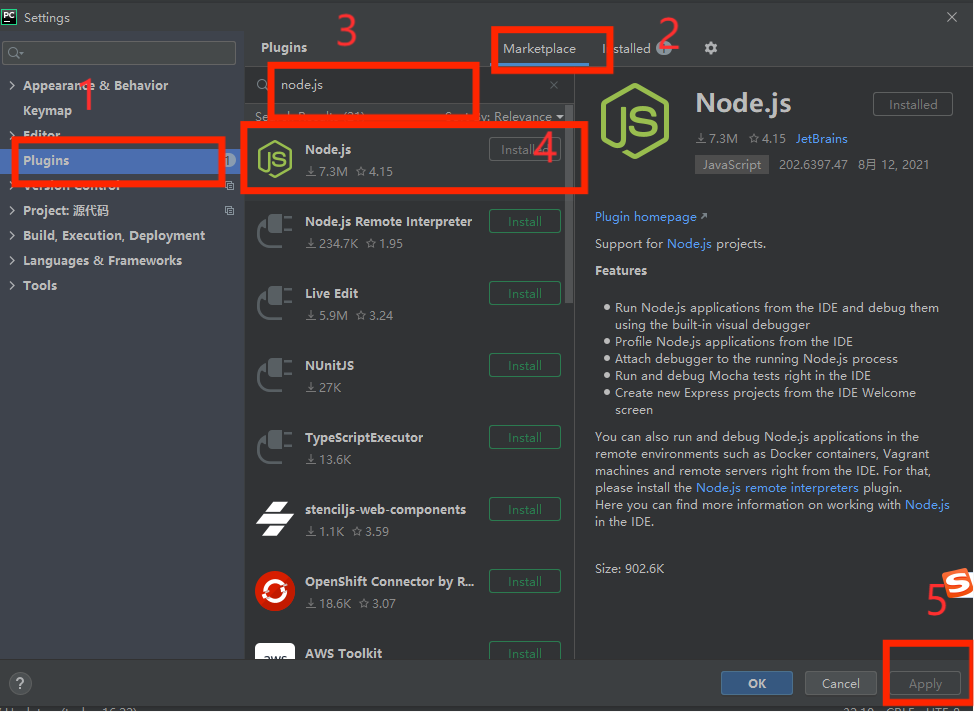The height and width of the screenshot is (712, 974).
Task: Switch to the Installed tab
Action: pyautogui.click(x=627, y=49)
